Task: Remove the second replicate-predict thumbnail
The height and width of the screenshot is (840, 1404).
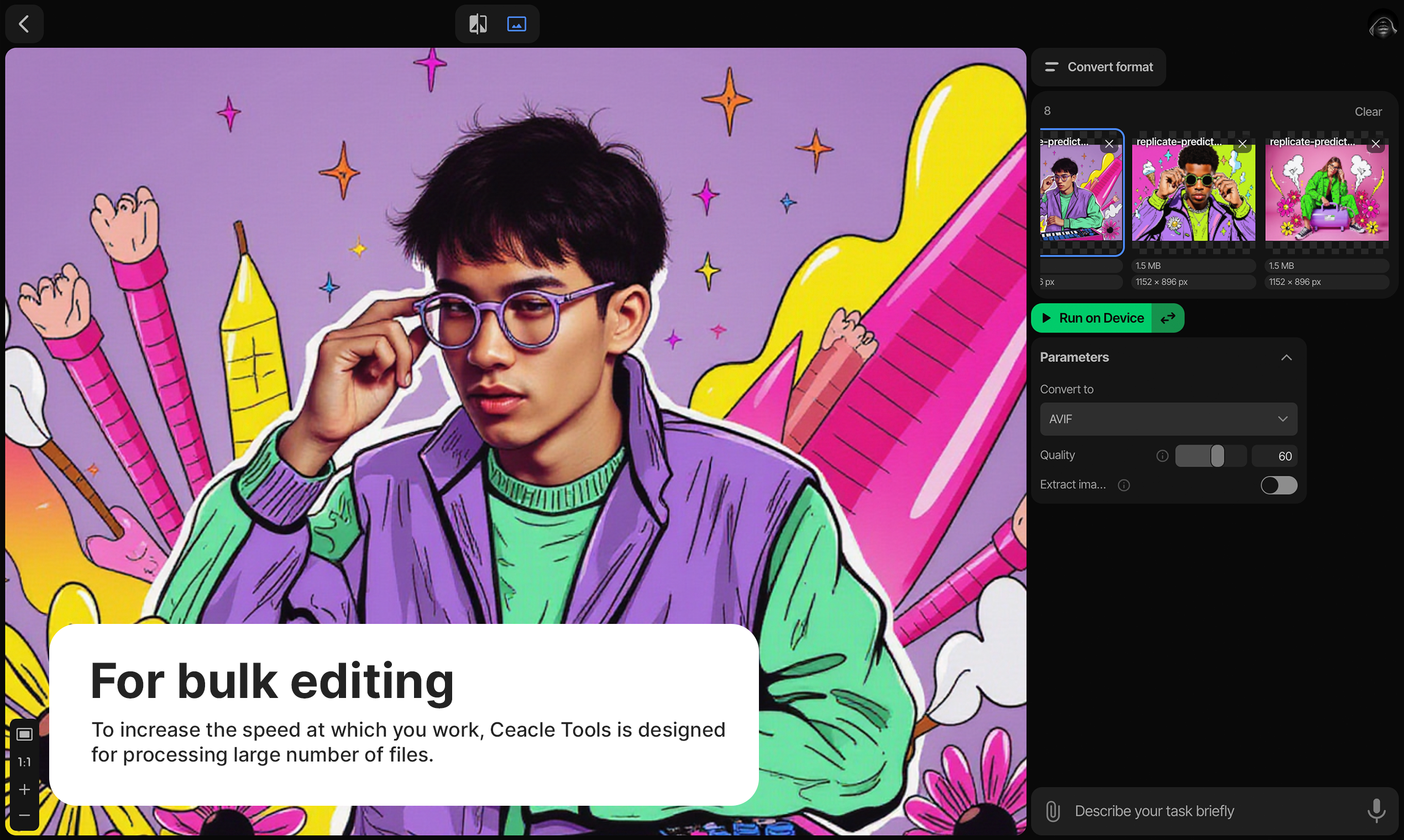Action: [x=1242, y=143]
